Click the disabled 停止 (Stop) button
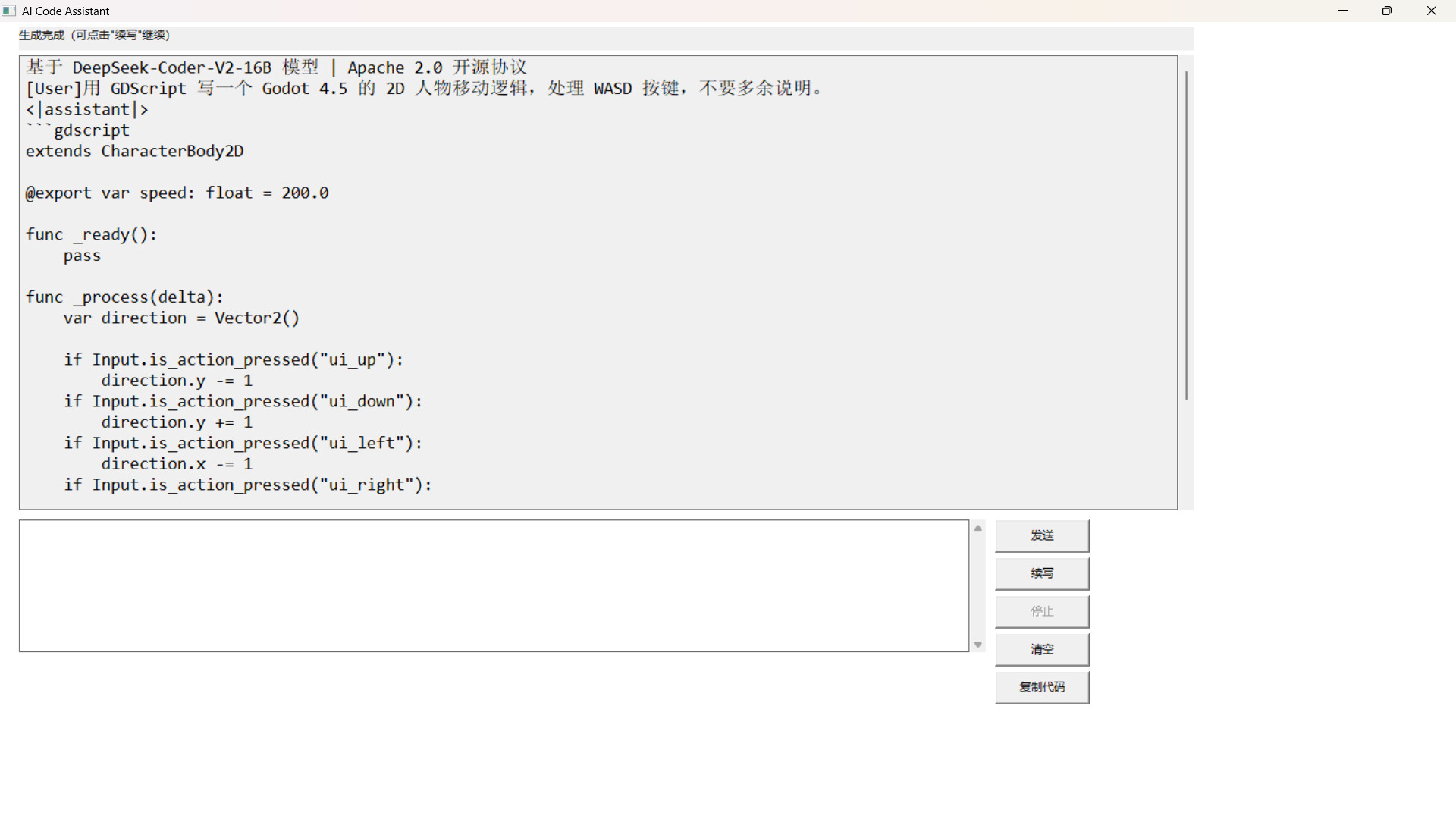The width and height of the screenshot is (1456, 819). tap(1042, 611)
